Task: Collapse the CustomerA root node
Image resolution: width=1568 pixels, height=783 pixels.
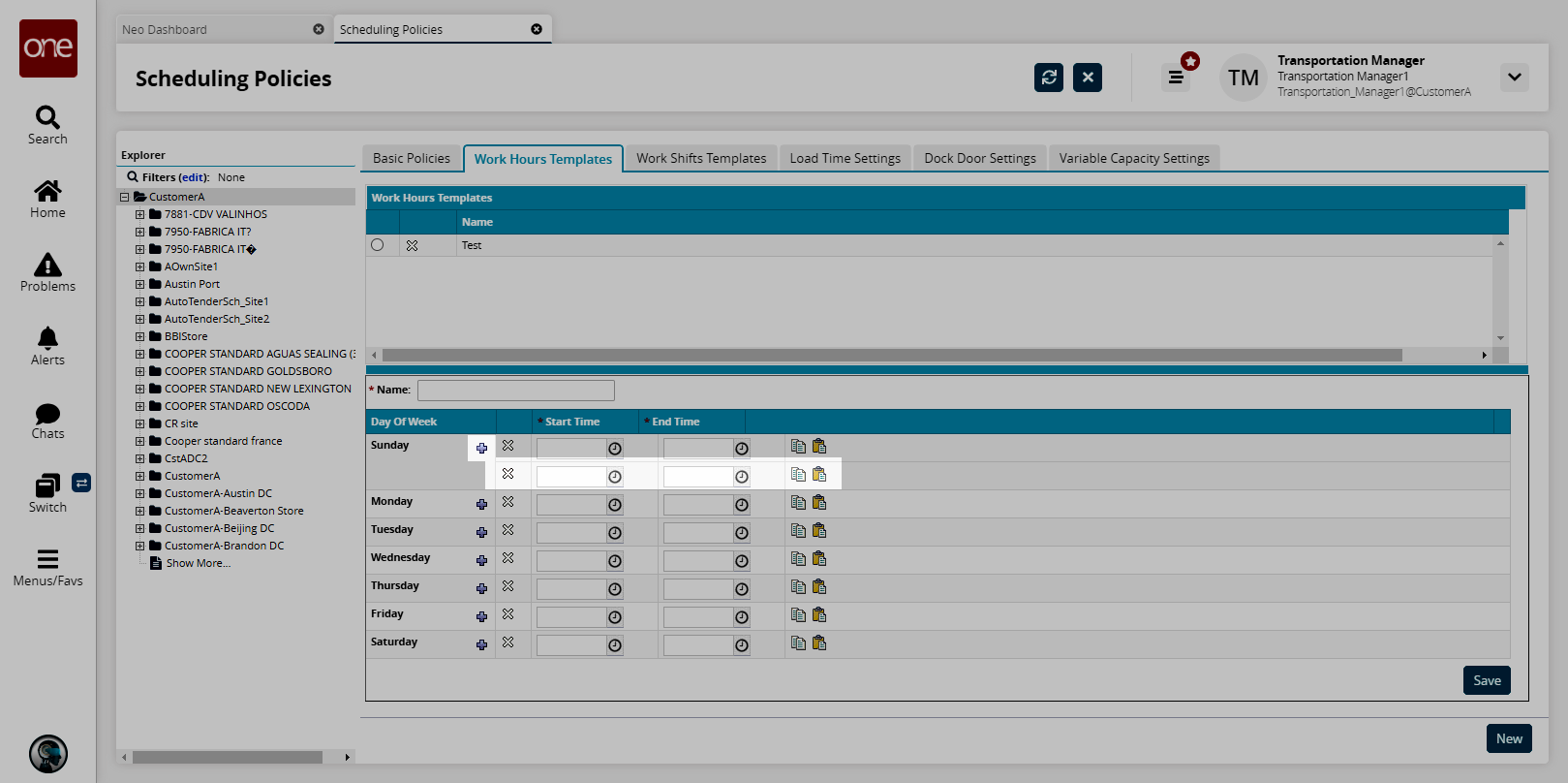Action: pyautogui.click(x=124, y=197)
